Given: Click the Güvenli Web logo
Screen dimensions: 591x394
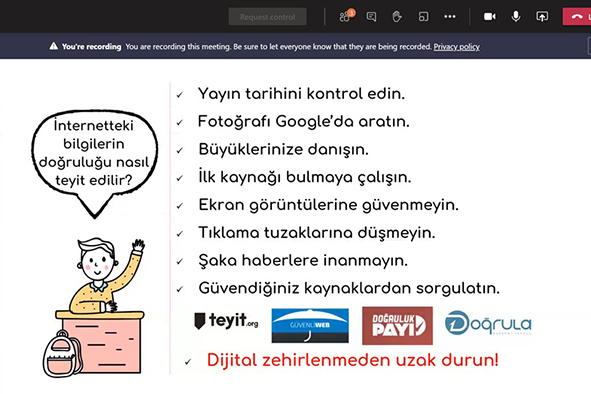Looking at the screenshot, I should click(x=310, y=325).
